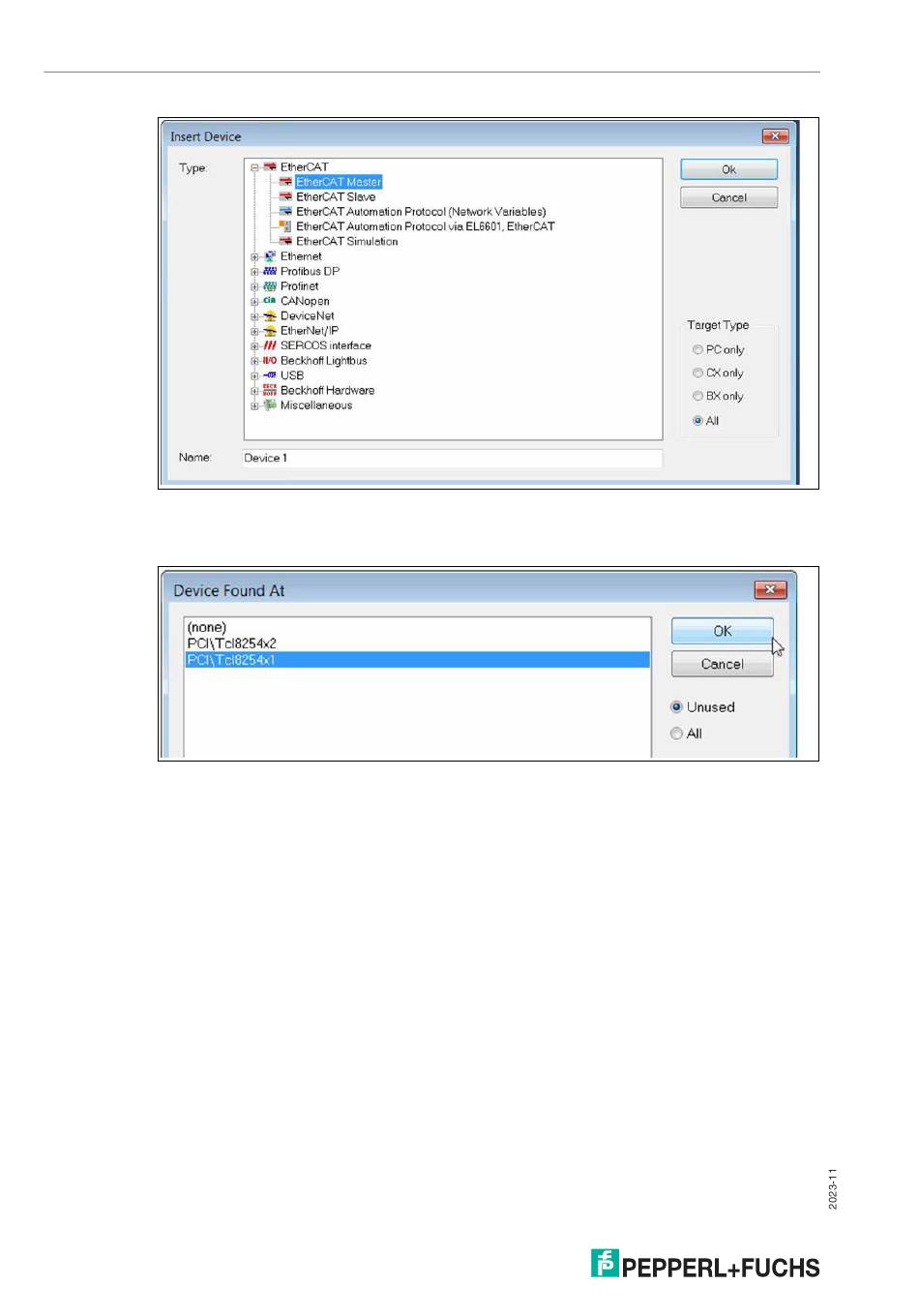
Task: Click the CANopen icon
Action: pos(270,301)
